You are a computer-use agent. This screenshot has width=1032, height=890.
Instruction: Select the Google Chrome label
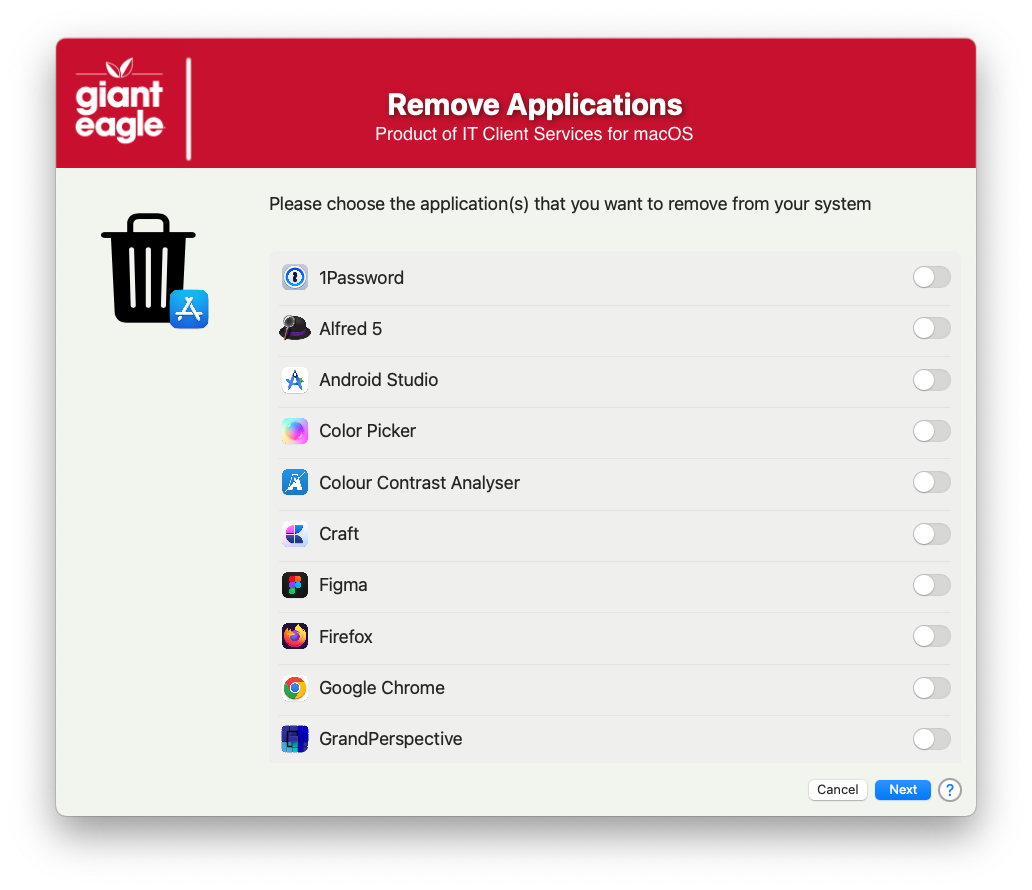point(382,688)
